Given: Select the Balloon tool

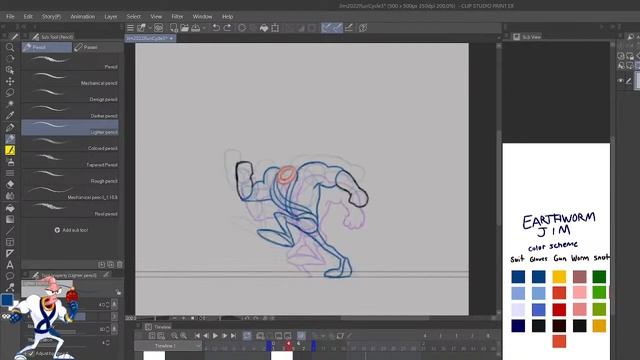Looking at the screenshot, I should tap(10, 276).
